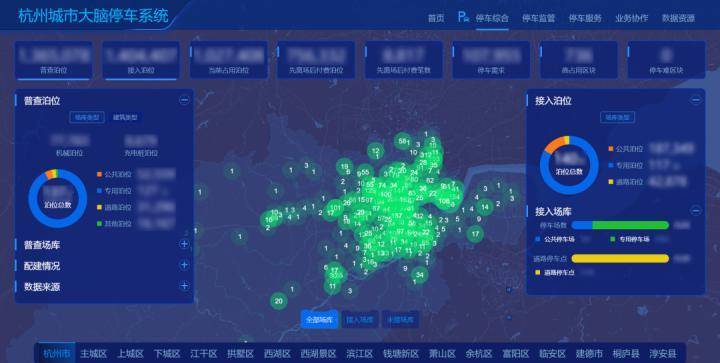Click map cluster marker labeled 34
Screen dimensions: 720x363
(419, 275)
